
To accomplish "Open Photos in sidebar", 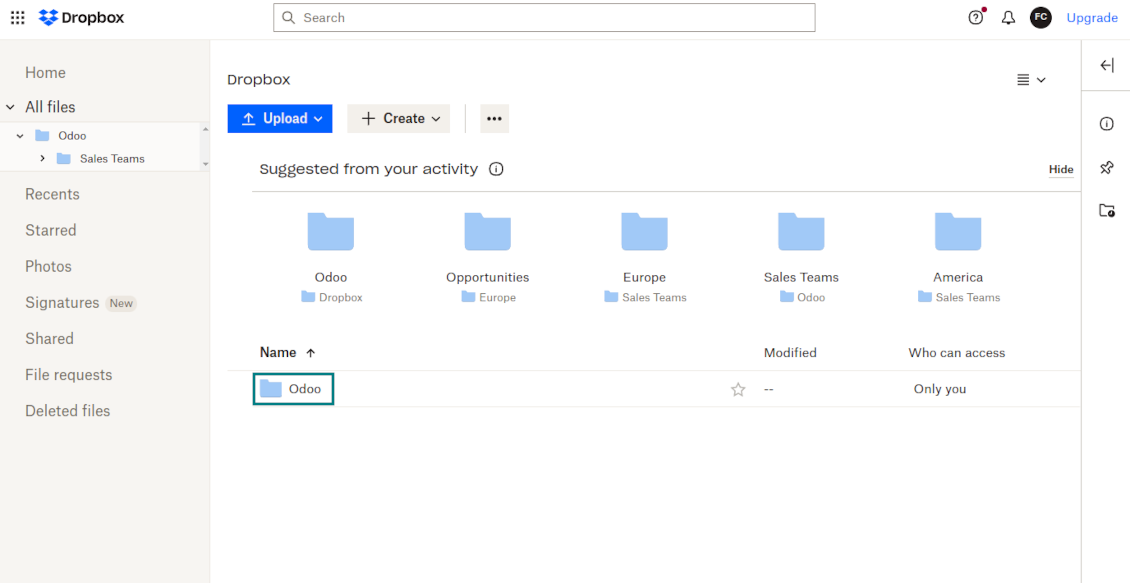I will pyautogui.click(x=48, y=266).
